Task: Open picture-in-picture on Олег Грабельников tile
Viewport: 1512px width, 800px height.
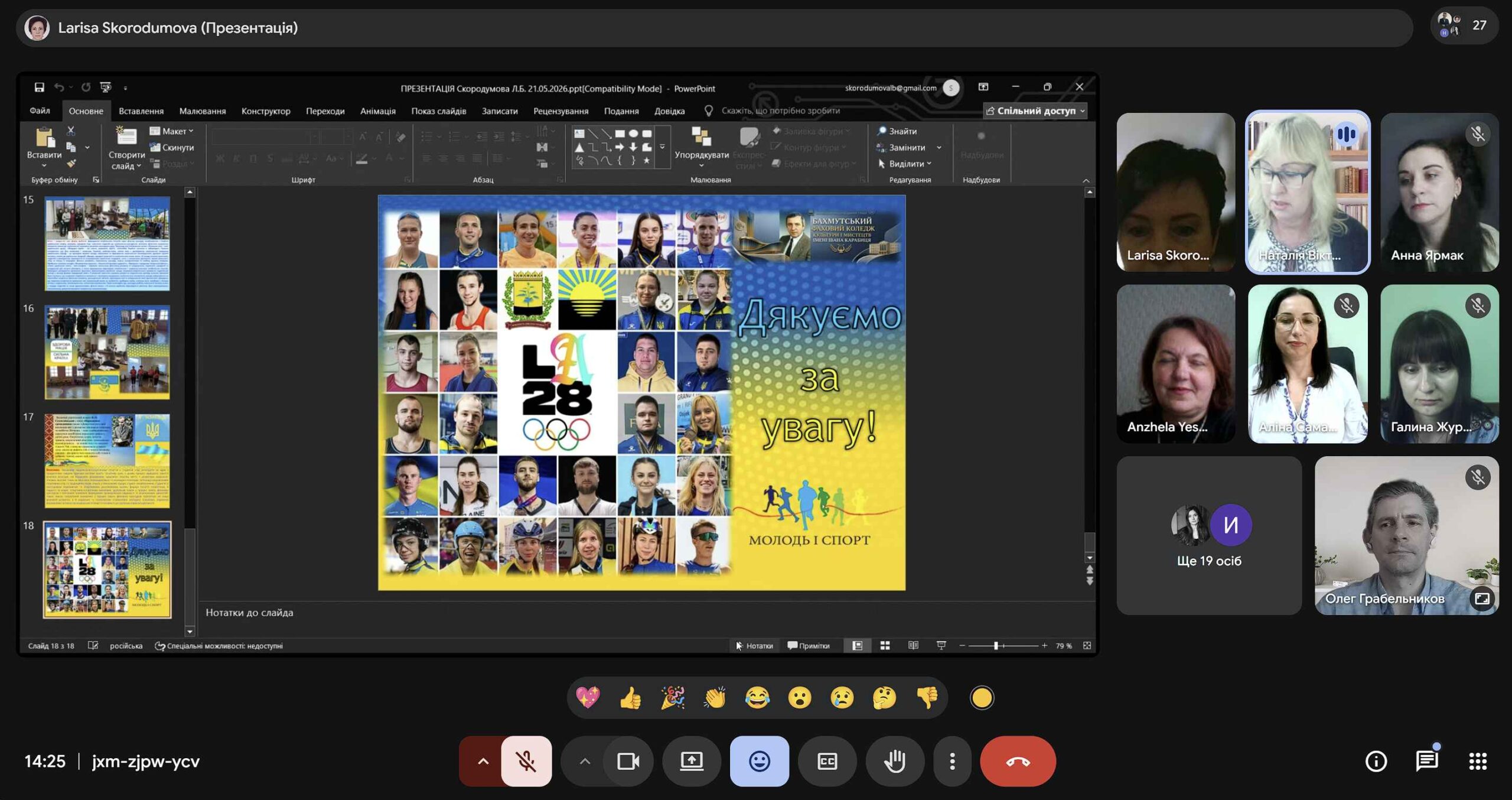Action: point(1482,599)
